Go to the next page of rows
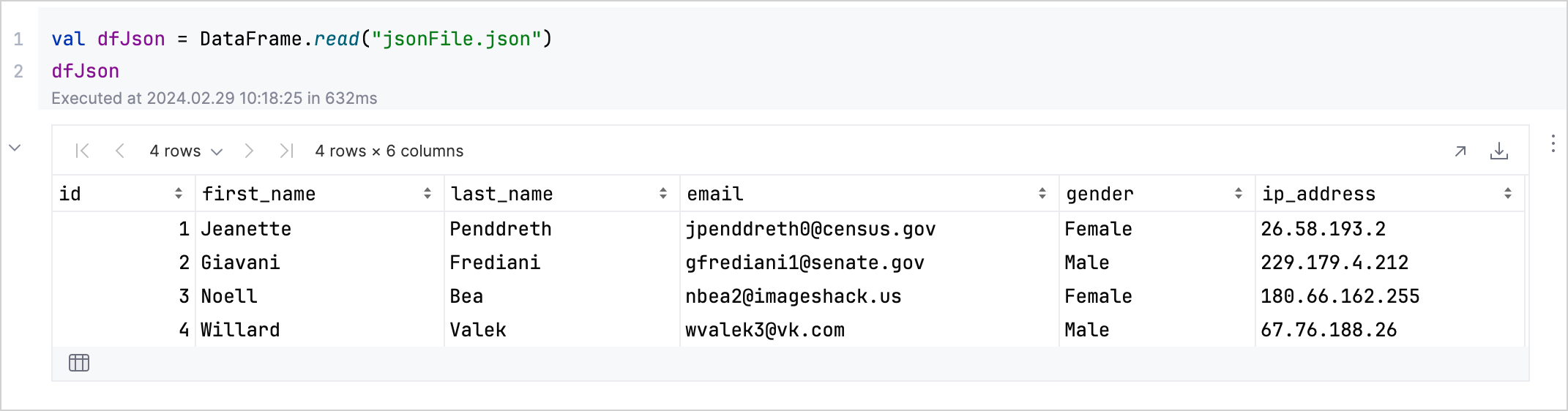The height and width of the screenshot is (411, 1568). point(249,151)
